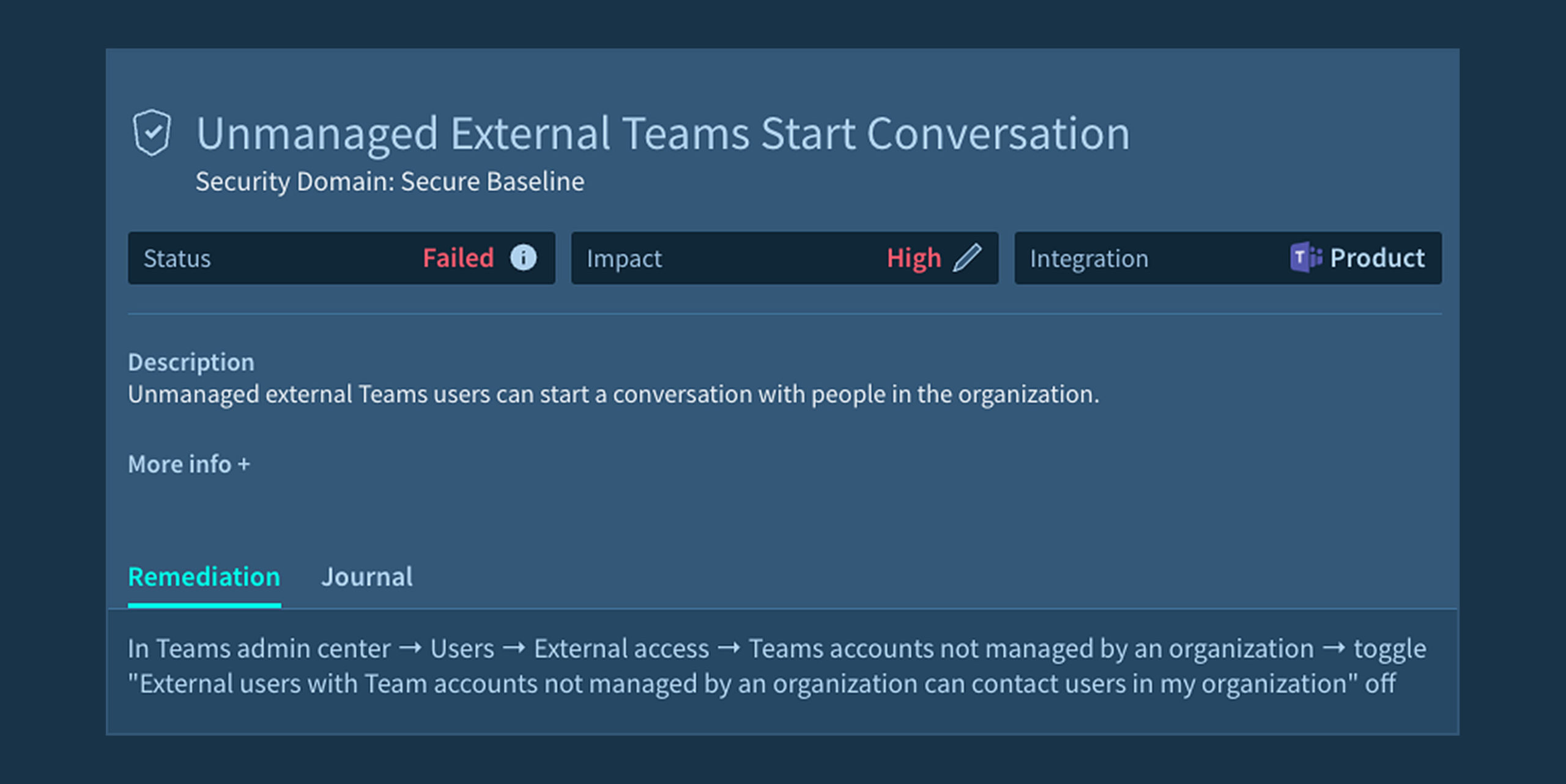The width and height of the screenshot is (1566, 784).
Task: Click the Status field label
Action: pyautogui.click(x=177, y=259)
